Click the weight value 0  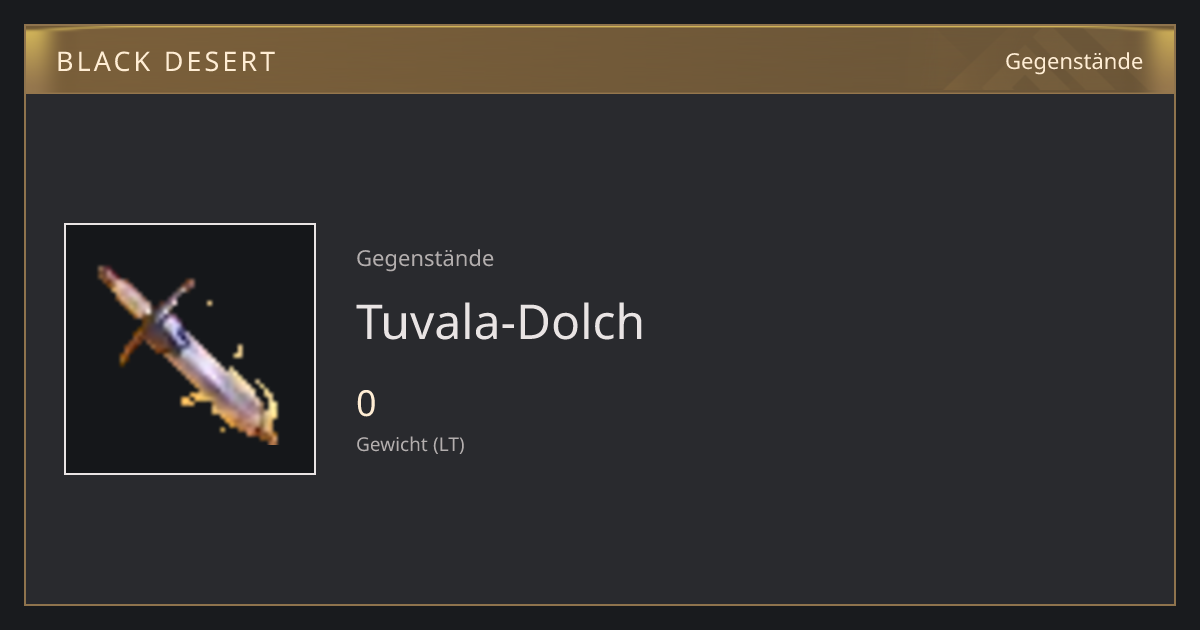366,404
